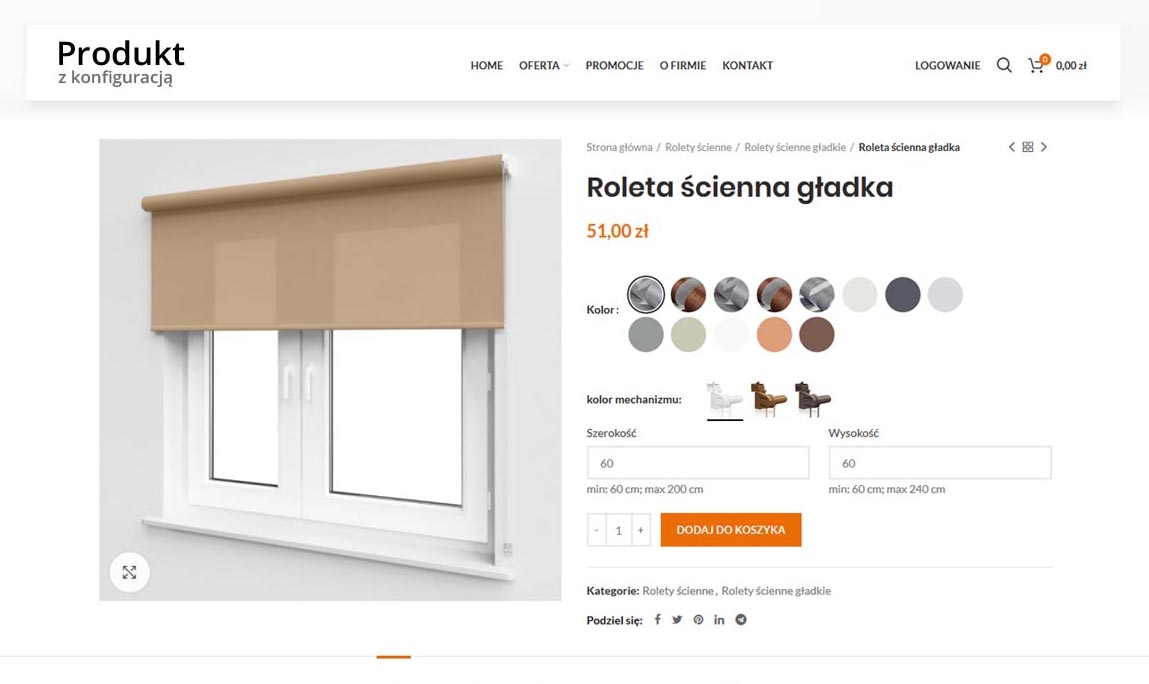The width and height of the screenshot is (1149, 684).
Task: Go to previous product arrow
Action: click(x=1011, y=147)
